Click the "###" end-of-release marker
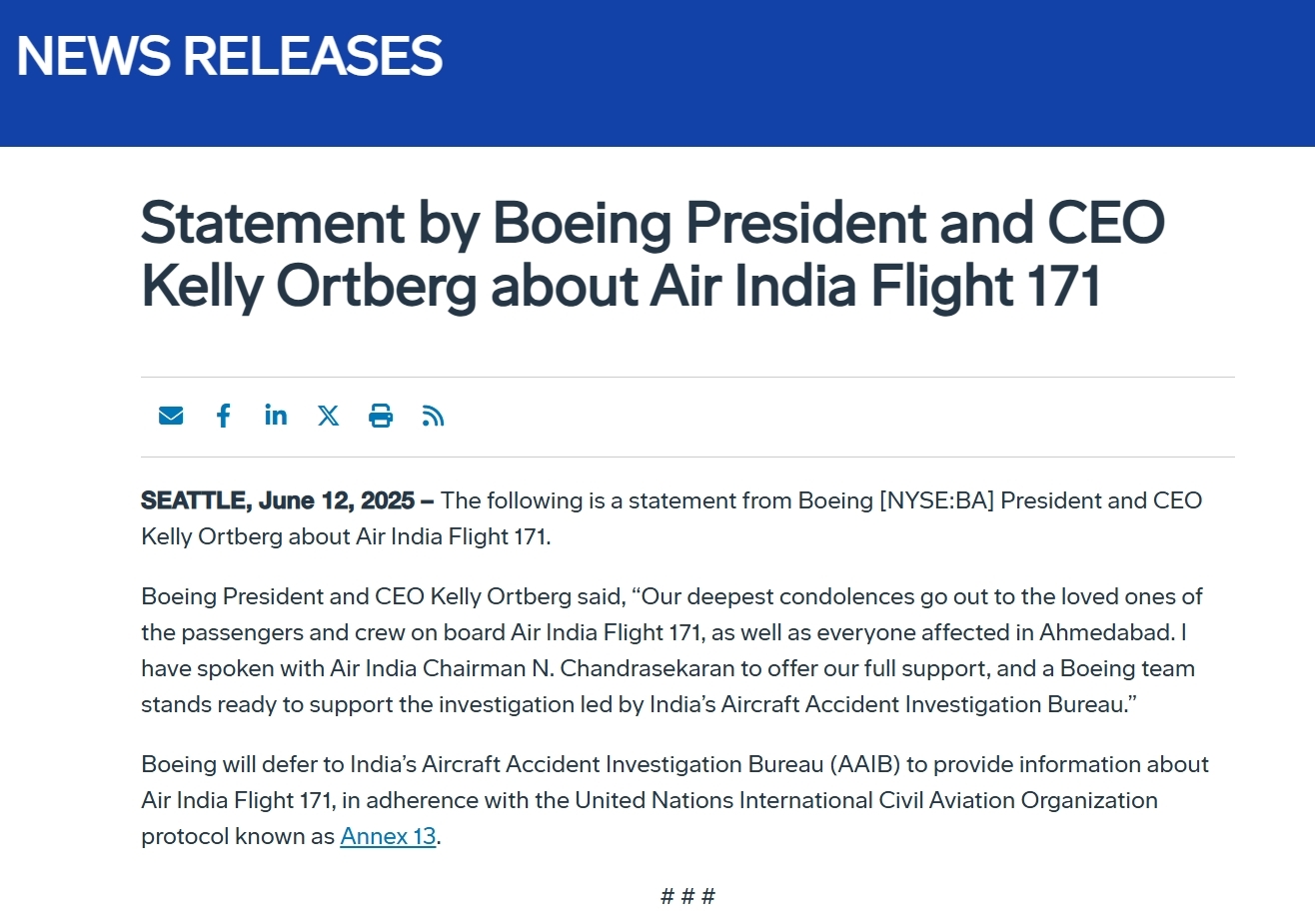1315x924 pixels. [687, 896]
